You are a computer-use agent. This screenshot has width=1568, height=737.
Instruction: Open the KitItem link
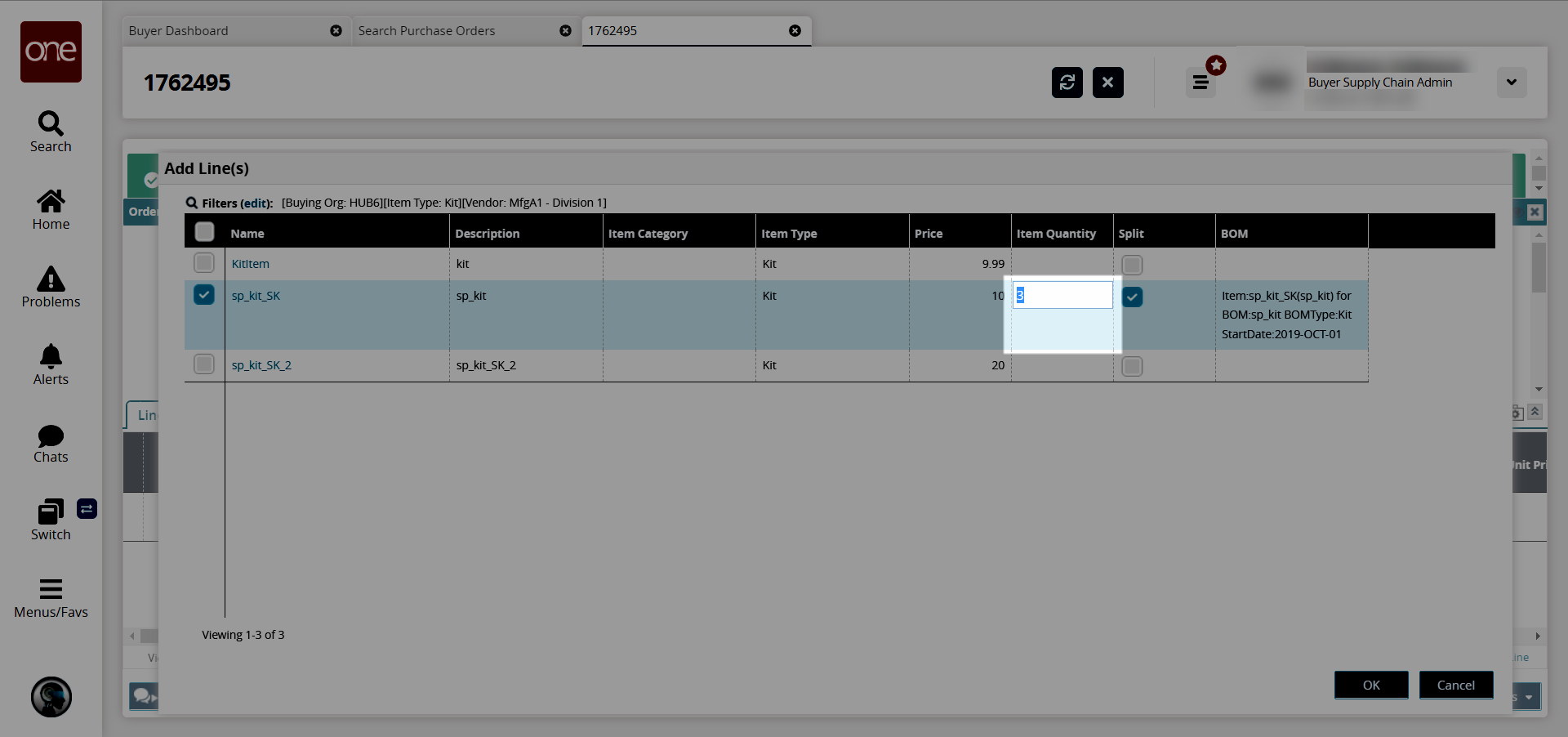click(x=251, y=264)
